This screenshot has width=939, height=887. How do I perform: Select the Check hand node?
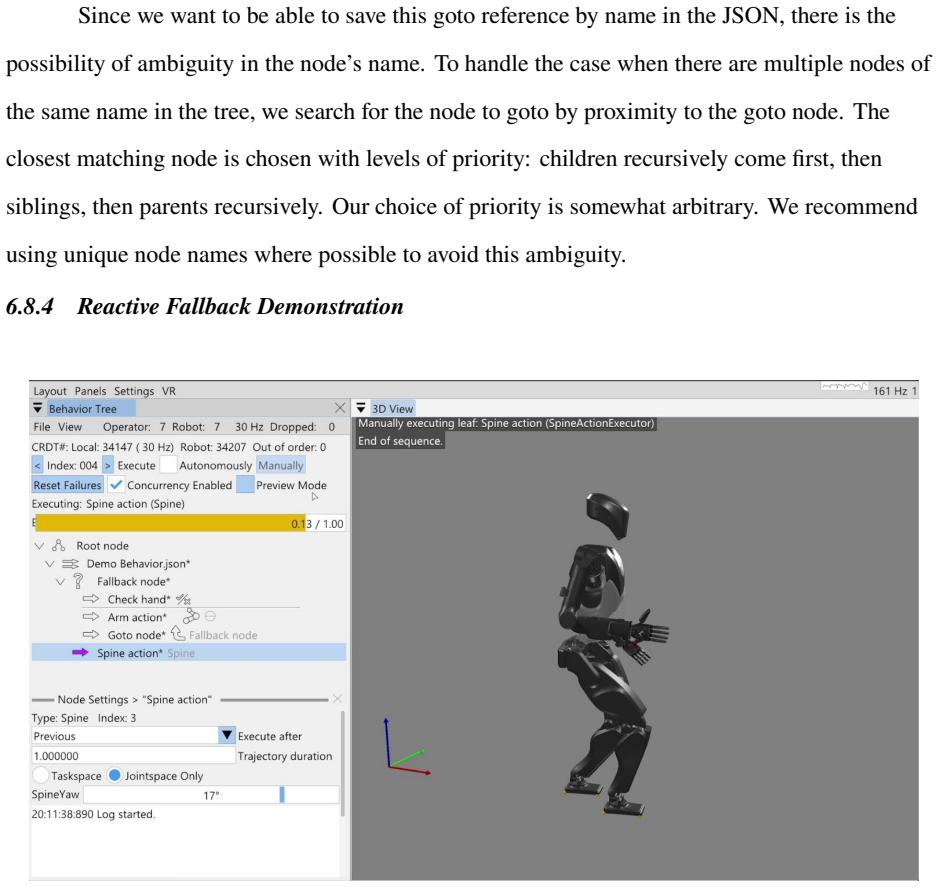click(x=139, y=600)
